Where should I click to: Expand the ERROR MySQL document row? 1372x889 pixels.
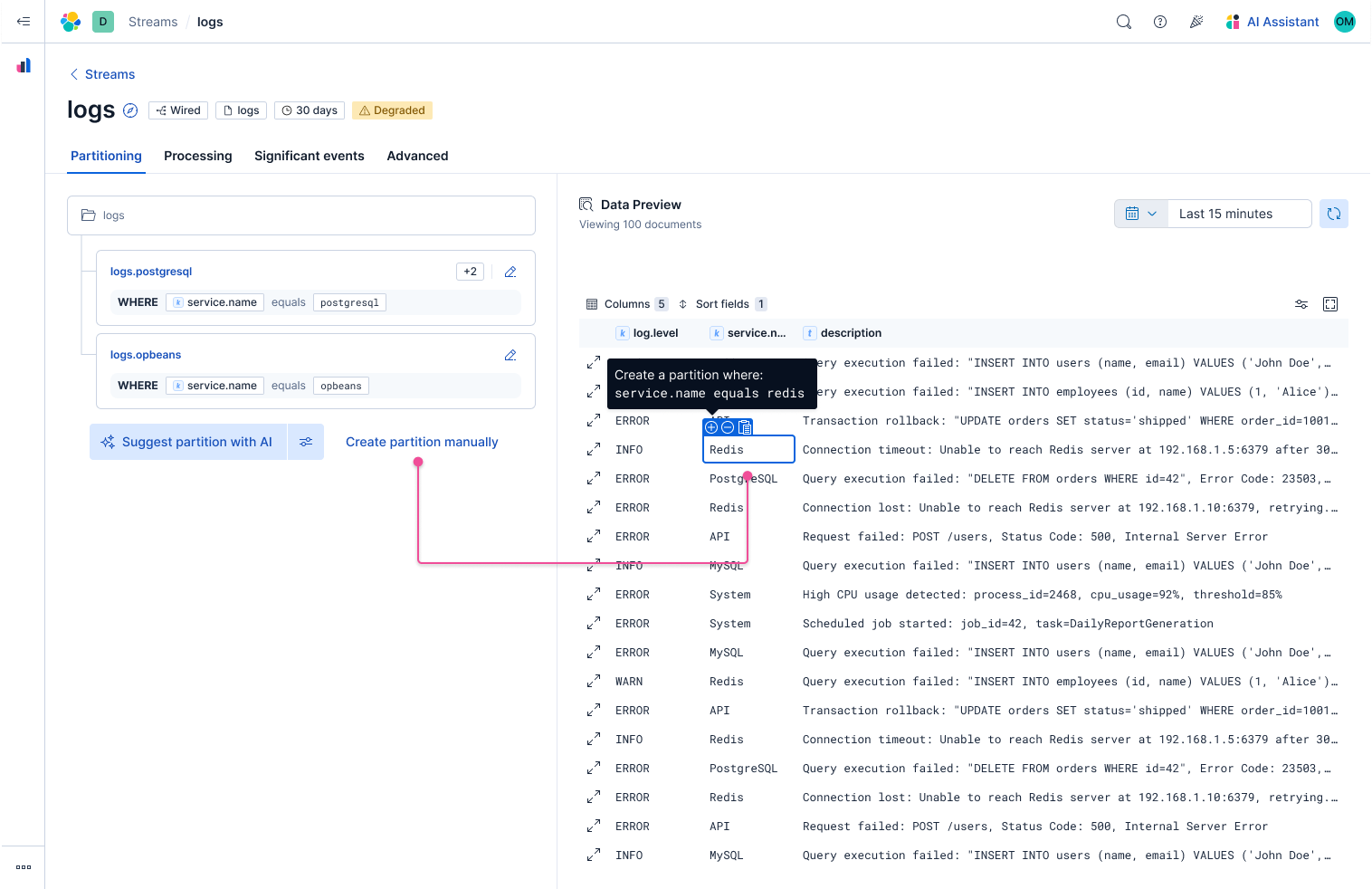[x=594, y=653]
